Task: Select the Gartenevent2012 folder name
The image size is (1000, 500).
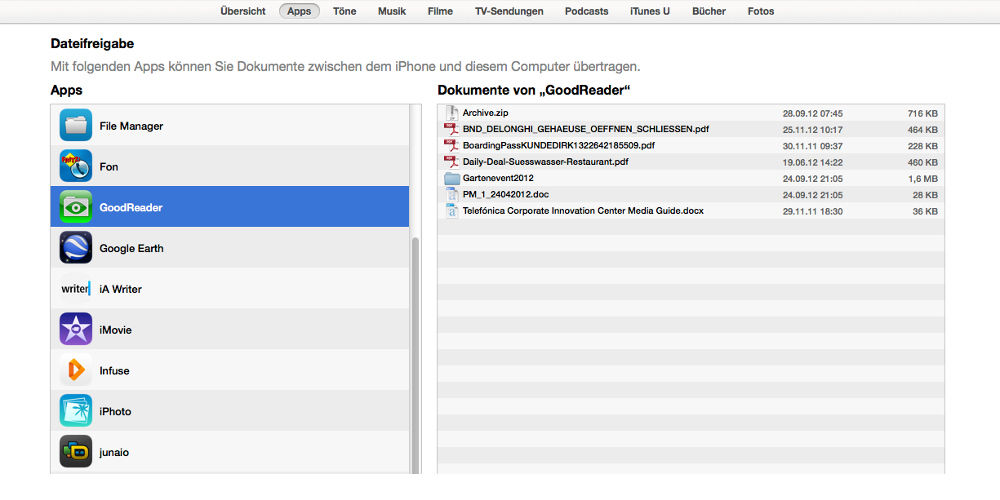Action: (498, 179)
